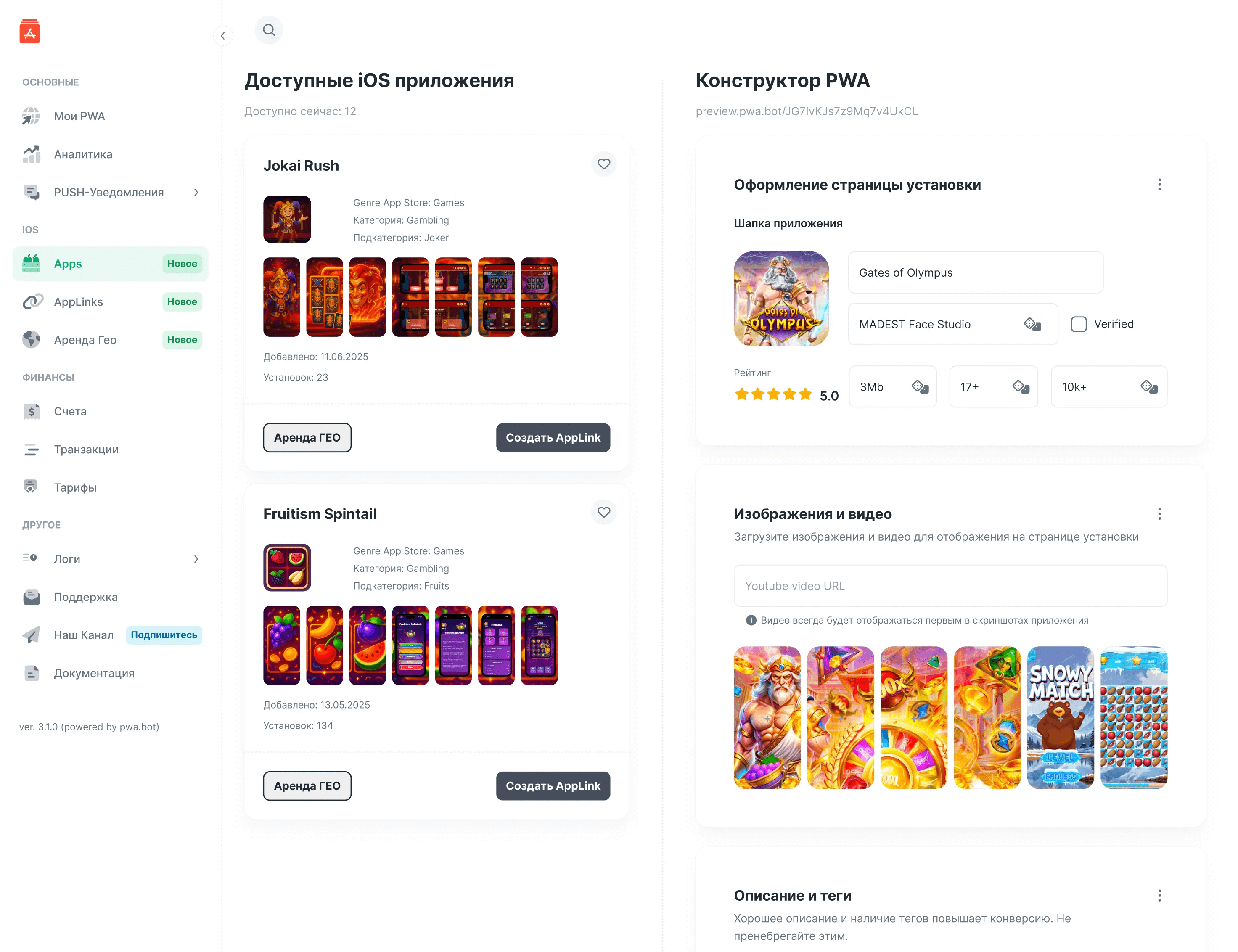Enable the Verified checkbox
Viewport: 1238px width, 952px height.
click(1078, 324)
